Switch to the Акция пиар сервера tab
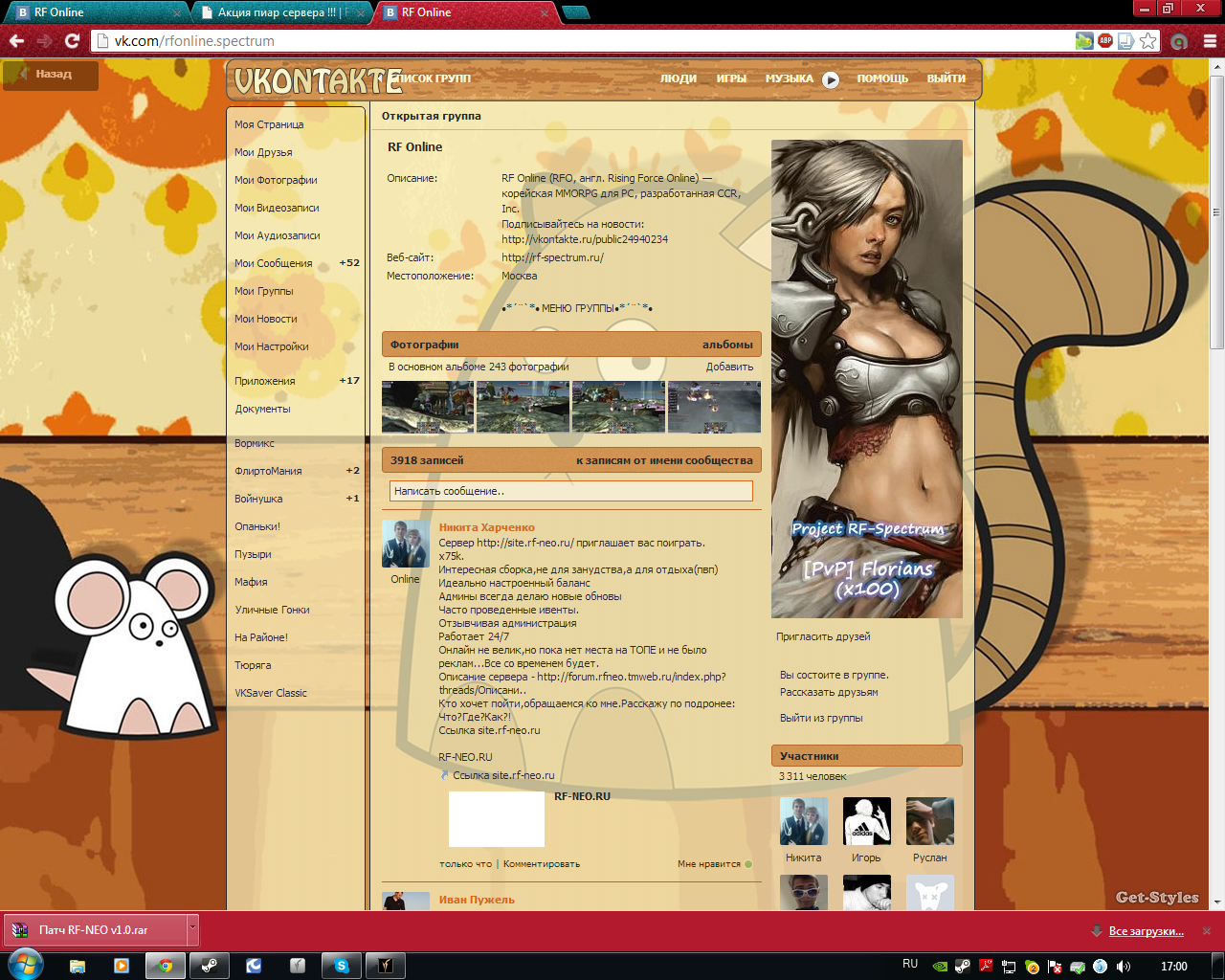This screenshot has height=980, width=1225. point(281,12)
